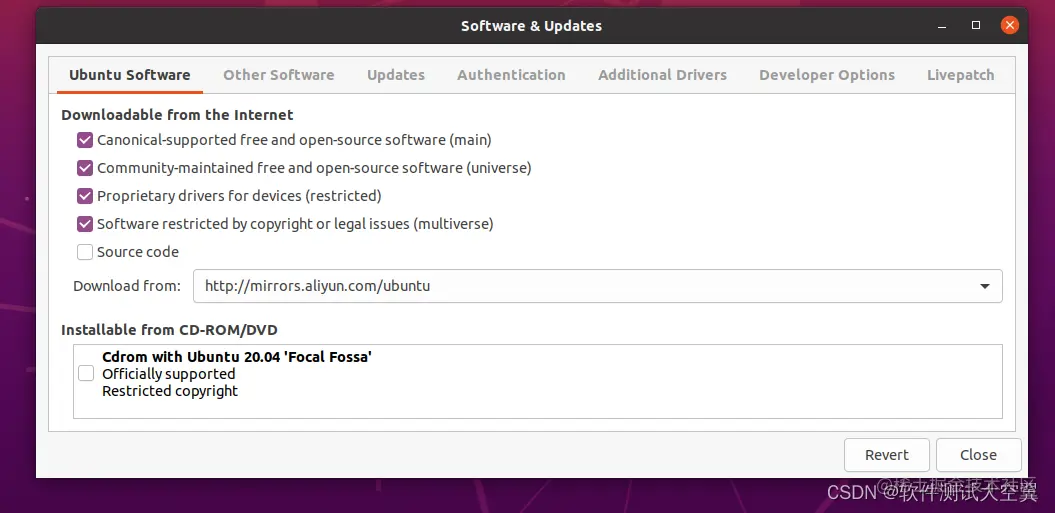Switch to Developer Options tab
Image resolution: width=1055 pixels, height=513 pixels.
(x=827, y=75)
